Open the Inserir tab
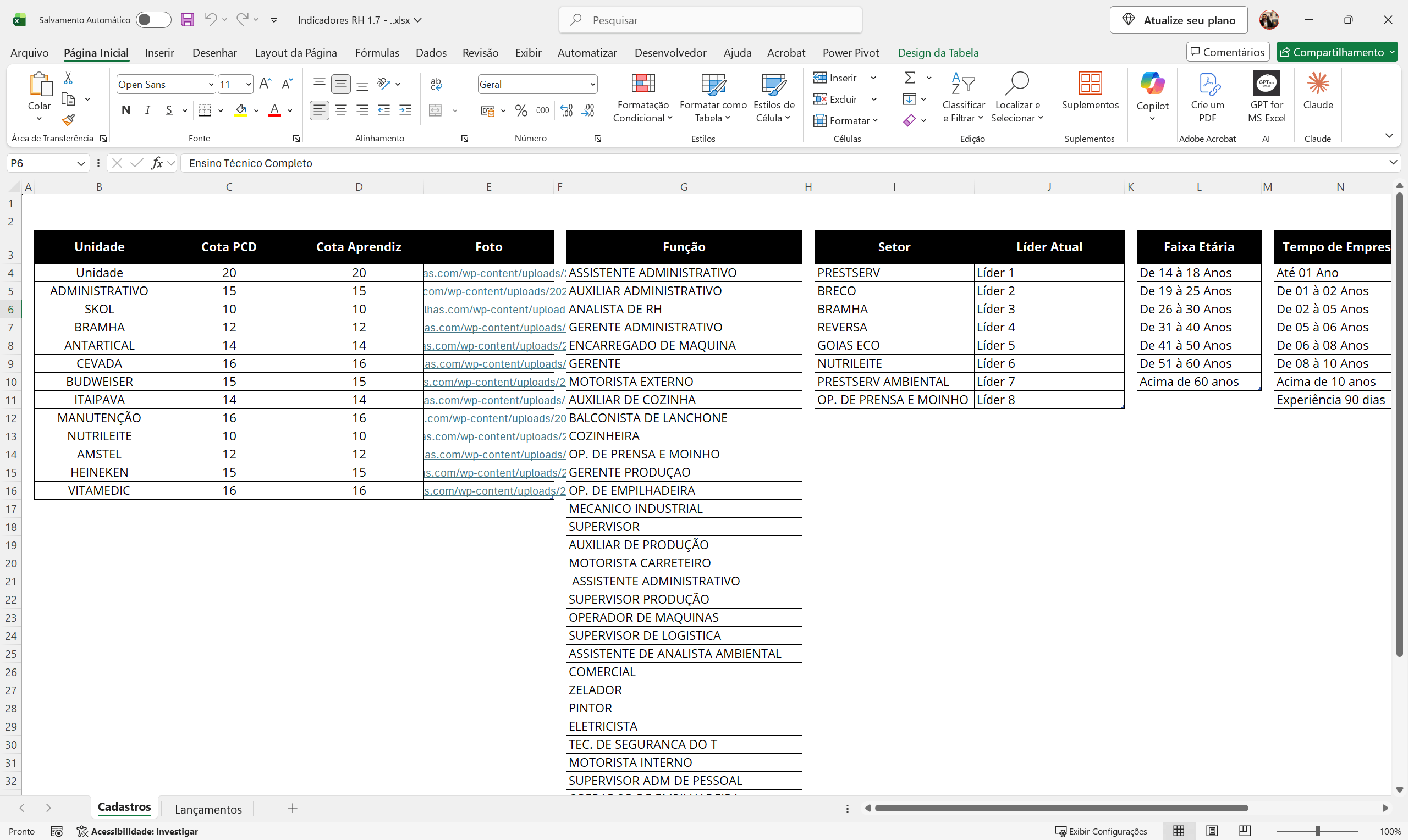The height and width of the screenshot is (840, 1408). [x=159, y=53]
